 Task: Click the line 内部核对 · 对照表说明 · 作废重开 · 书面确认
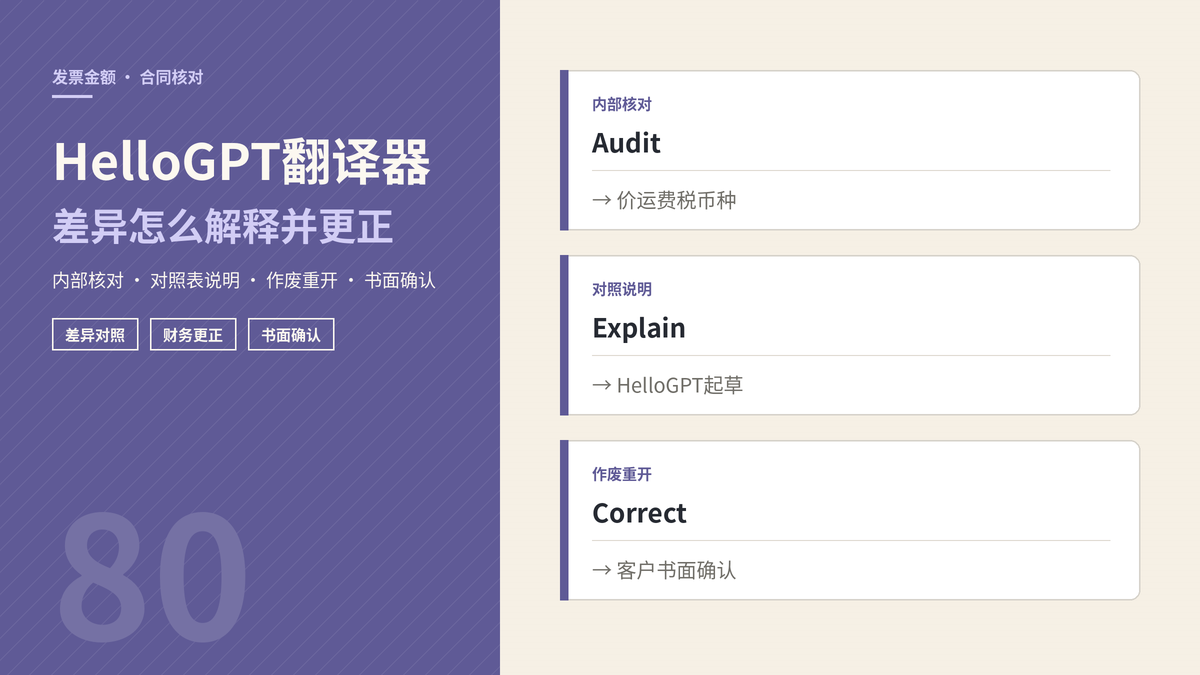click(244, 281)
